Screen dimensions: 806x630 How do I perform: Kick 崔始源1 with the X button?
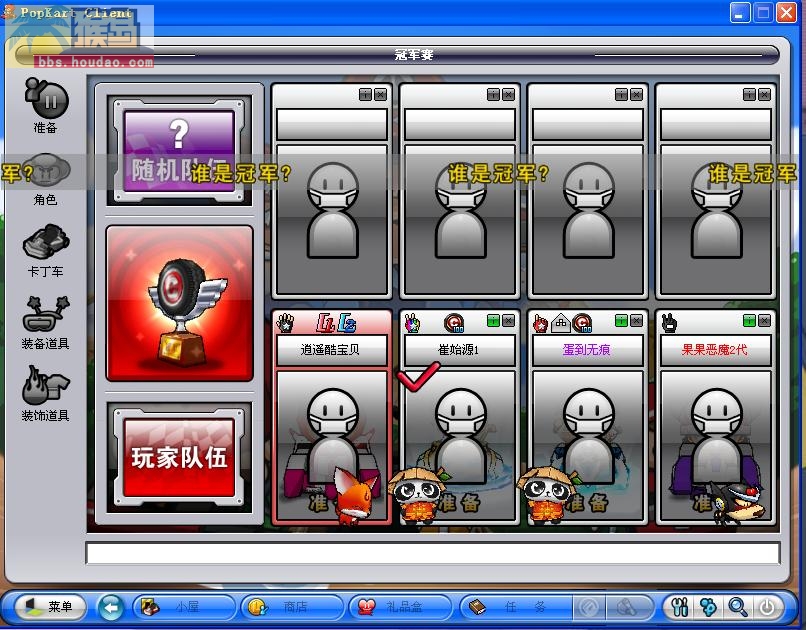point(508,321)
